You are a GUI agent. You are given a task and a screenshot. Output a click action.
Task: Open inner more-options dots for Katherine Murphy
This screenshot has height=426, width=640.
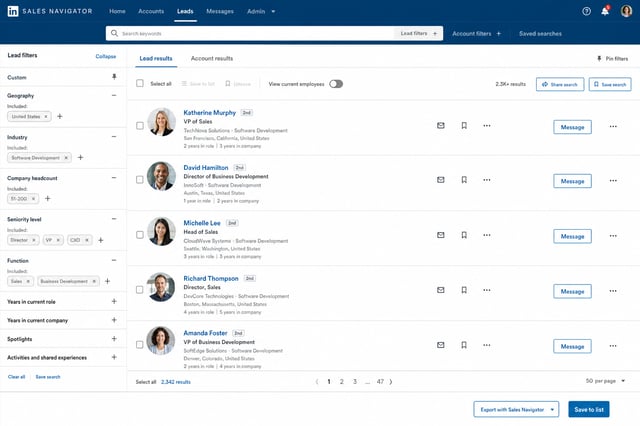tap(487, 126)
